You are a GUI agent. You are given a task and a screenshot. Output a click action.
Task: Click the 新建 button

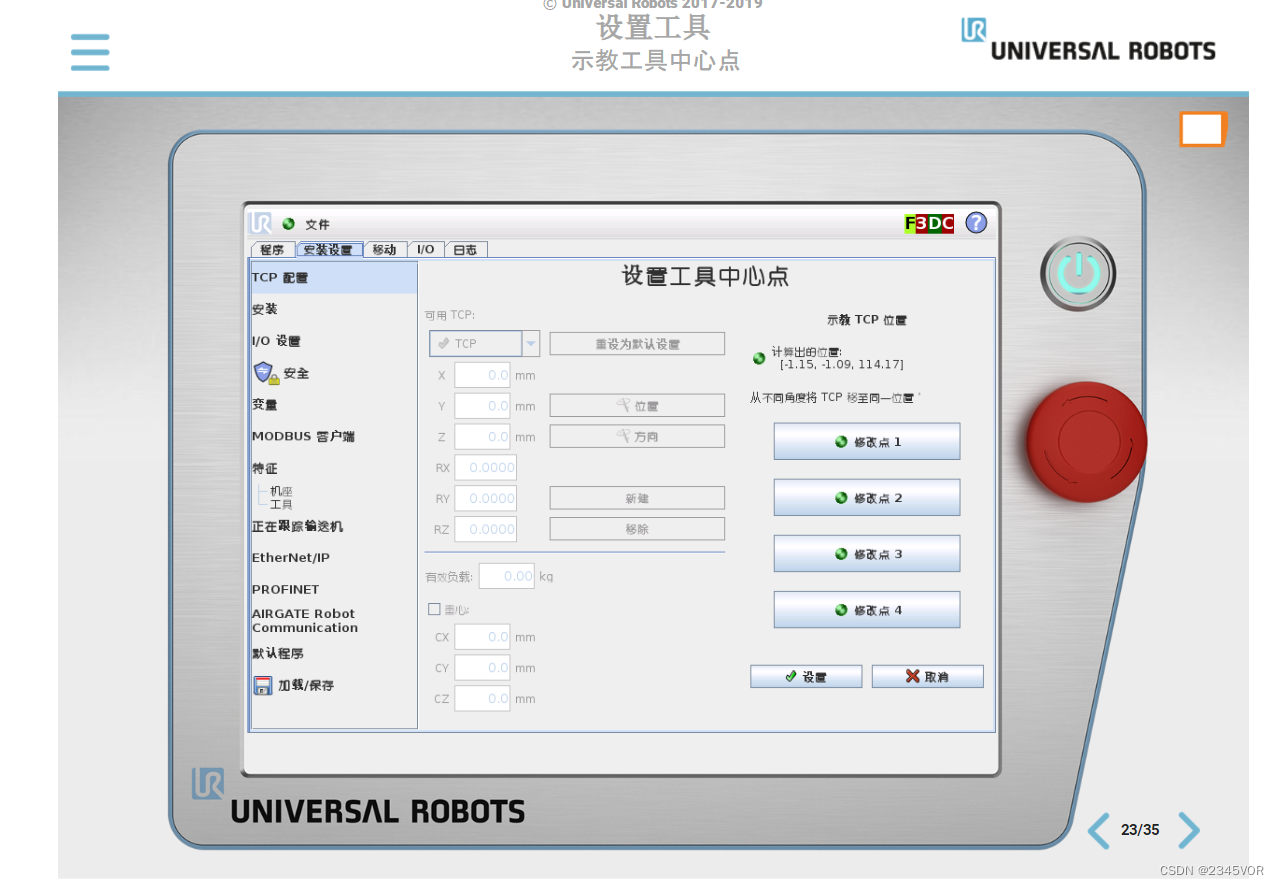(637, 498)
